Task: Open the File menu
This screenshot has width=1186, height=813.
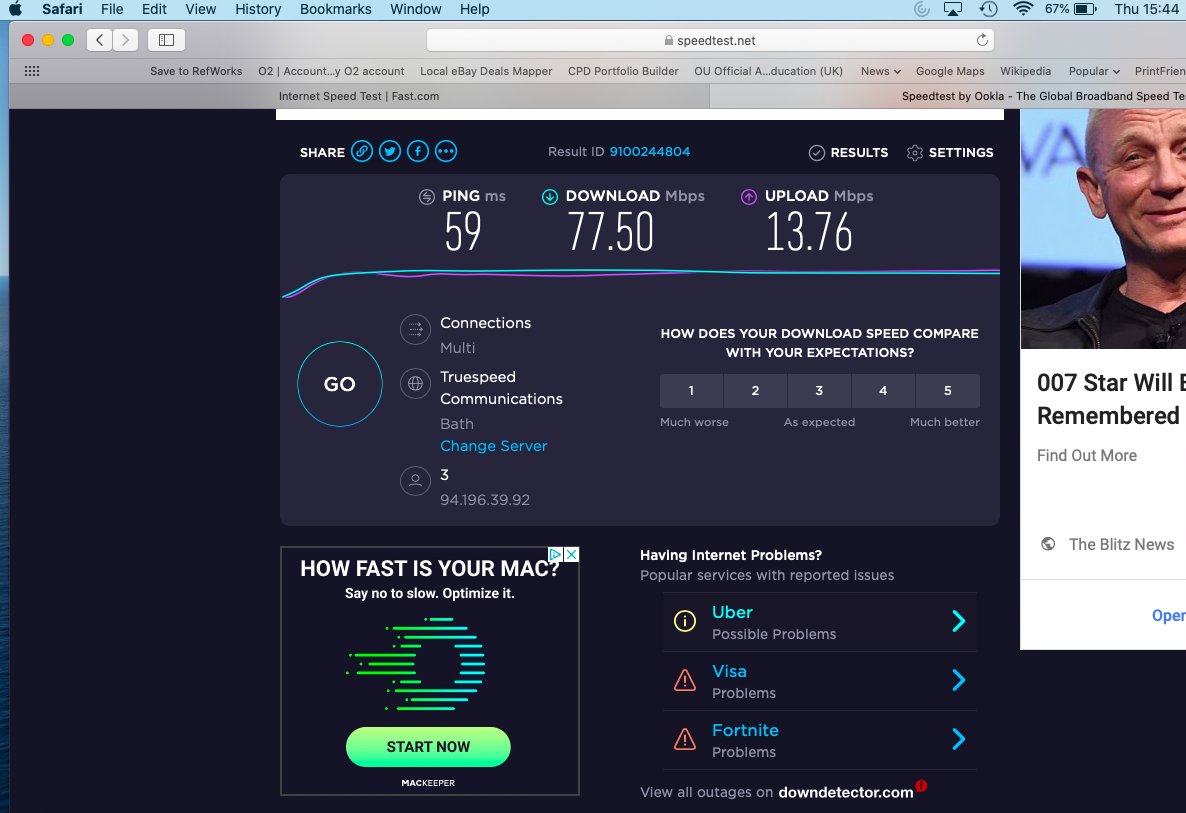Action: click(112, 9)
